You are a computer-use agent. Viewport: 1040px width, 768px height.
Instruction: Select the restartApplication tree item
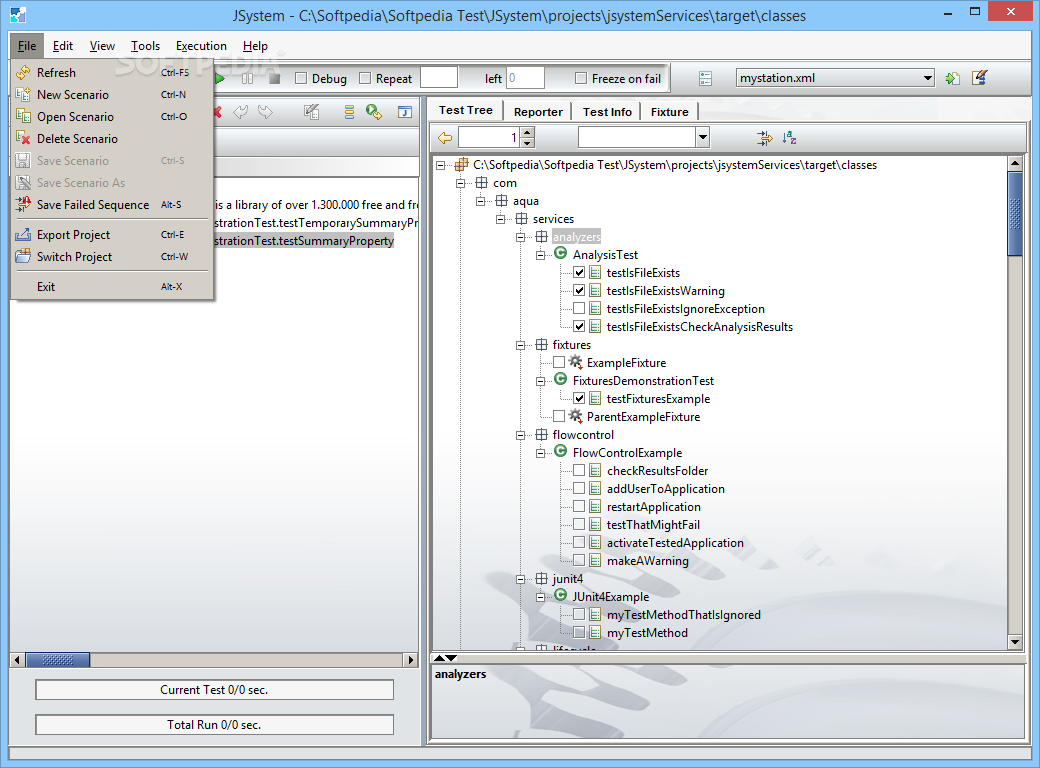click(653, 506)
